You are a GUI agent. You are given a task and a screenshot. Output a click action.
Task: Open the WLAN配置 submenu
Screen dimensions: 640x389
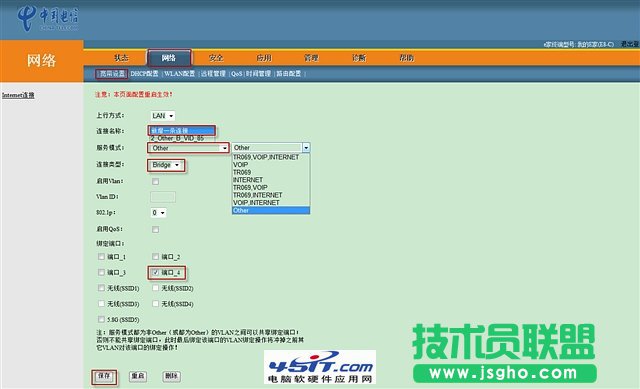point(180,73)
